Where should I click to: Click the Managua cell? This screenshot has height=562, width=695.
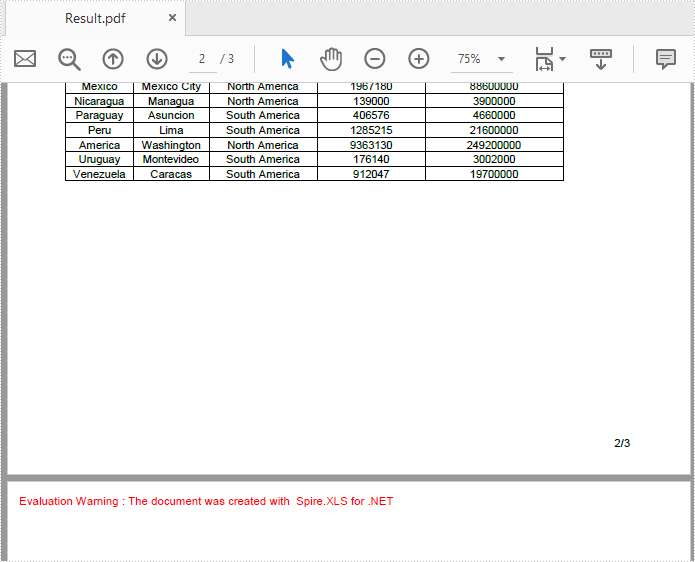pyautogui.click(x=171, y=101)
